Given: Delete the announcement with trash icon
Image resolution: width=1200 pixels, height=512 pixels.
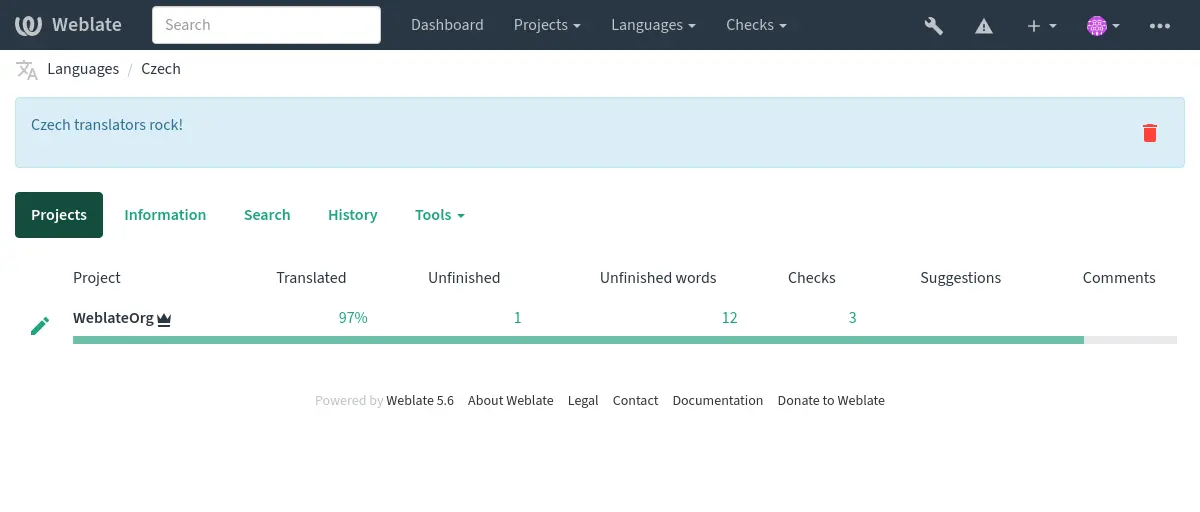Looking at the screenshot, I should [x=1150, y=133].
